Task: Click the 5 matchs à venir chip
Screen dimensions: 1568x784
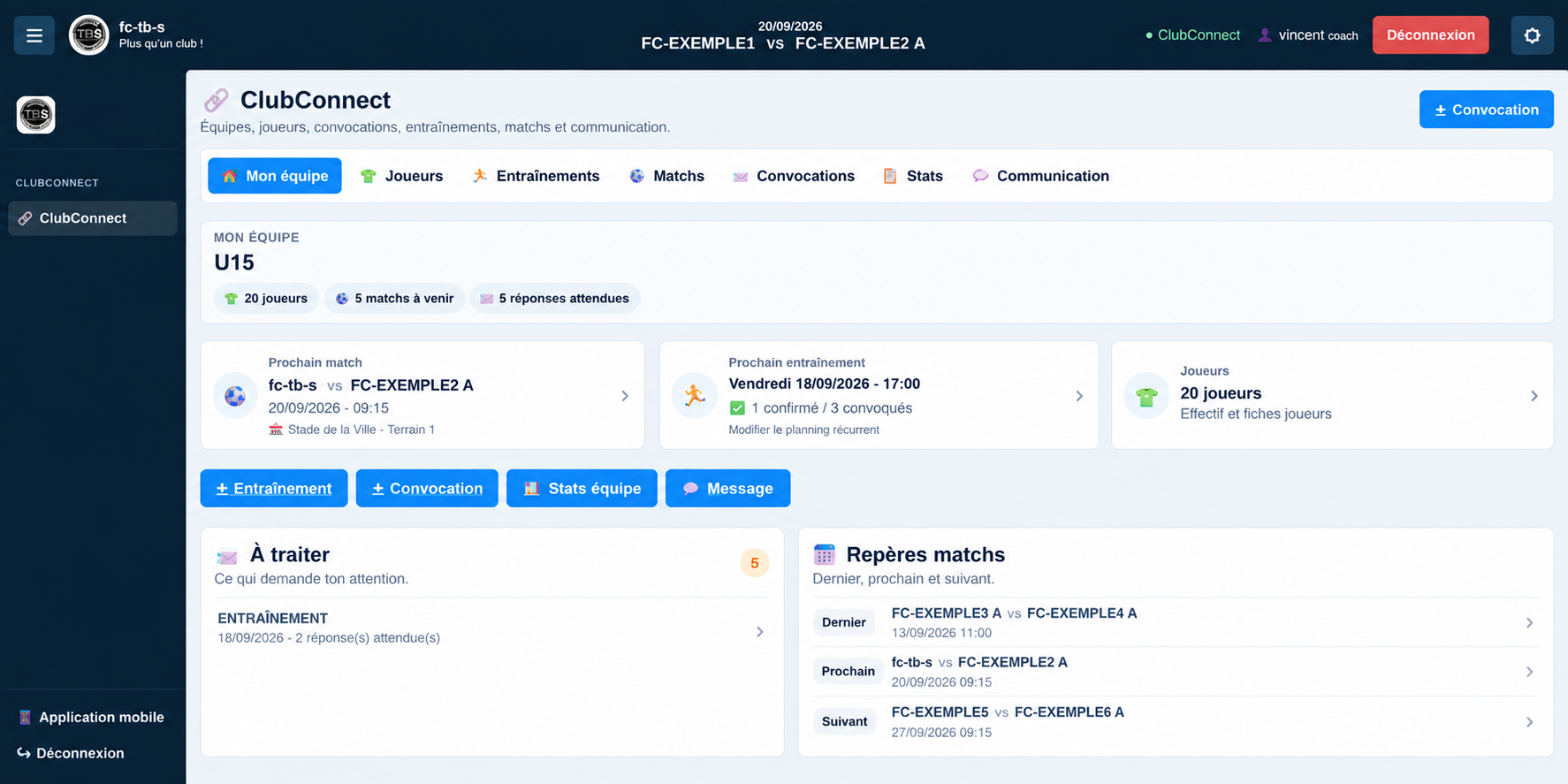Action: click(x=394, y=299)
